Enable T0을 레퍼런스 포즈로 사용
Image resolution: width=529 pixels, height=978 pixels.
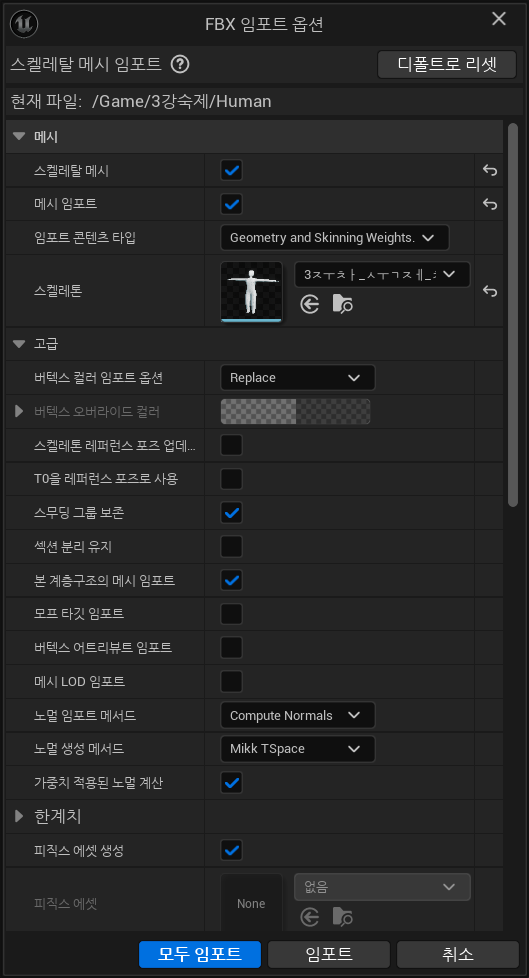click(231, 479)
